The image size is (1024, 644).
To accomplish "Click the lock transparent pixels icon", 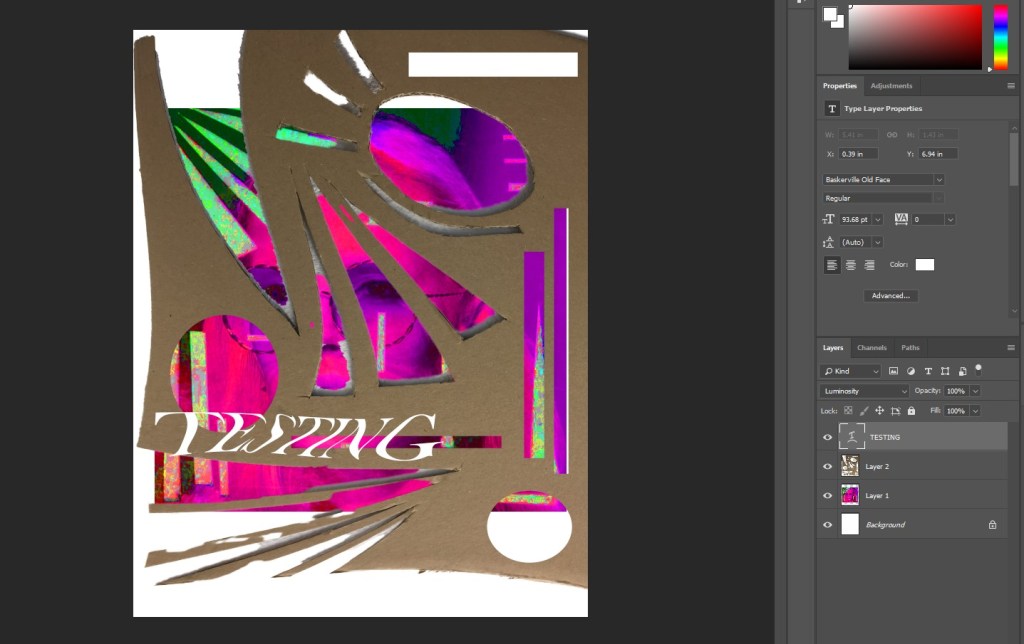I will [848, 411].
